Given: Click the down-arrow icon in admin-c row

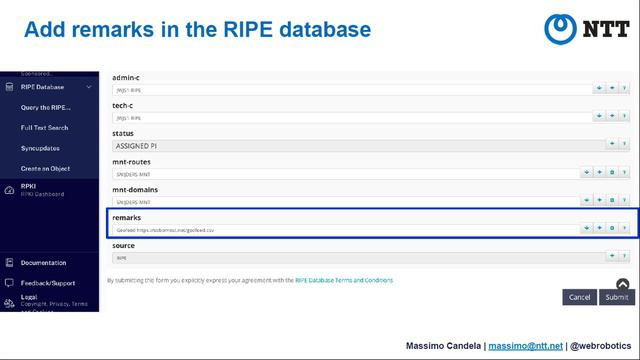Looking at the screenshot, I should pyautogui.click(x=599, y=88).
